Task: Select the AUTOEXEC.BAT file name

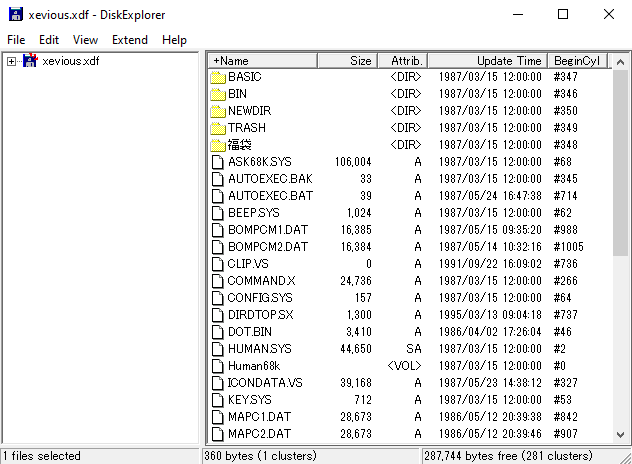Action: (x=270, y=196)
